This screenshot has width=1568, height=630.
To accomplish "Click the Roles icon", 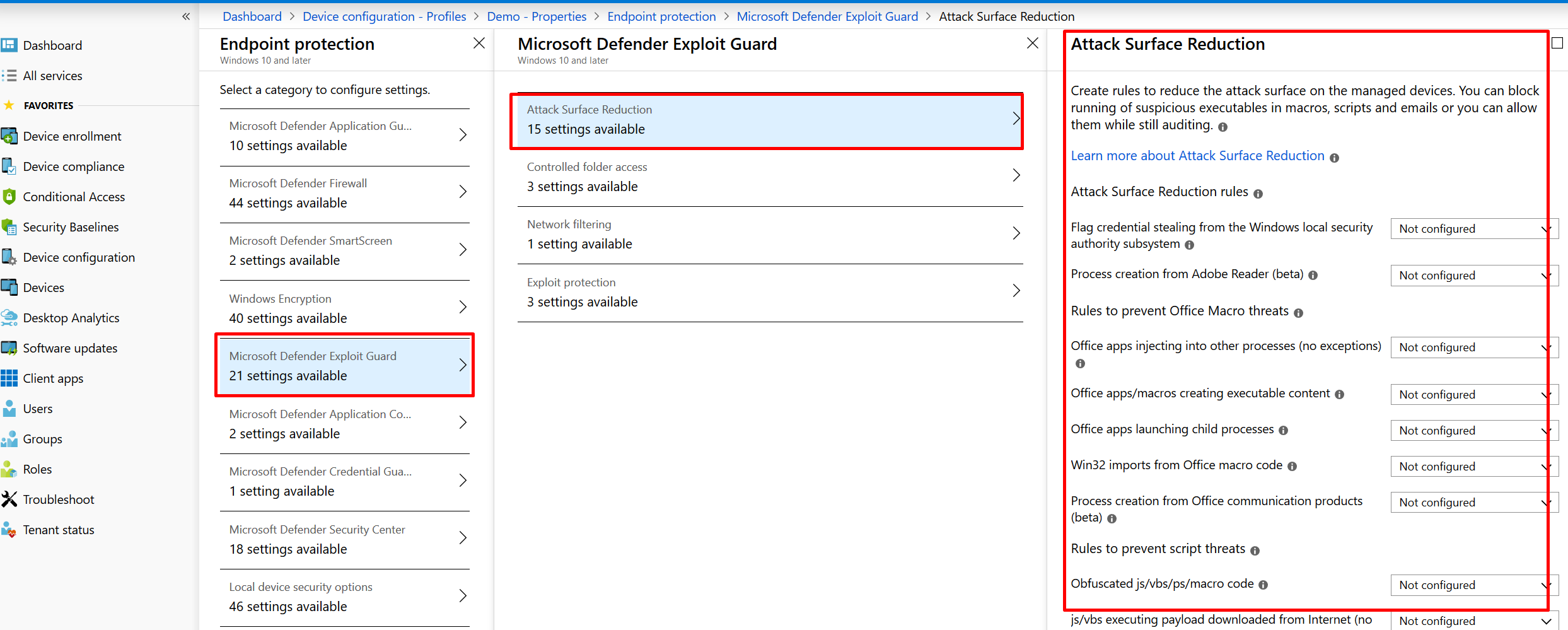I will (x=9, y=469).
